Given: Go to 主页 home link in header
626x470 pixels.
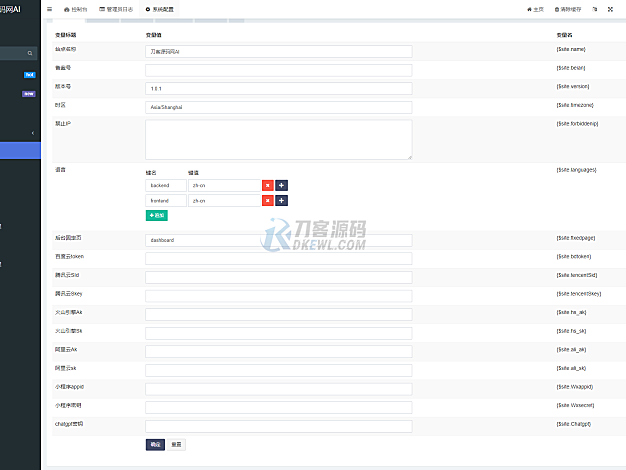Looking at the screenshot, I should pyautogui.click(x=535, y=9).
